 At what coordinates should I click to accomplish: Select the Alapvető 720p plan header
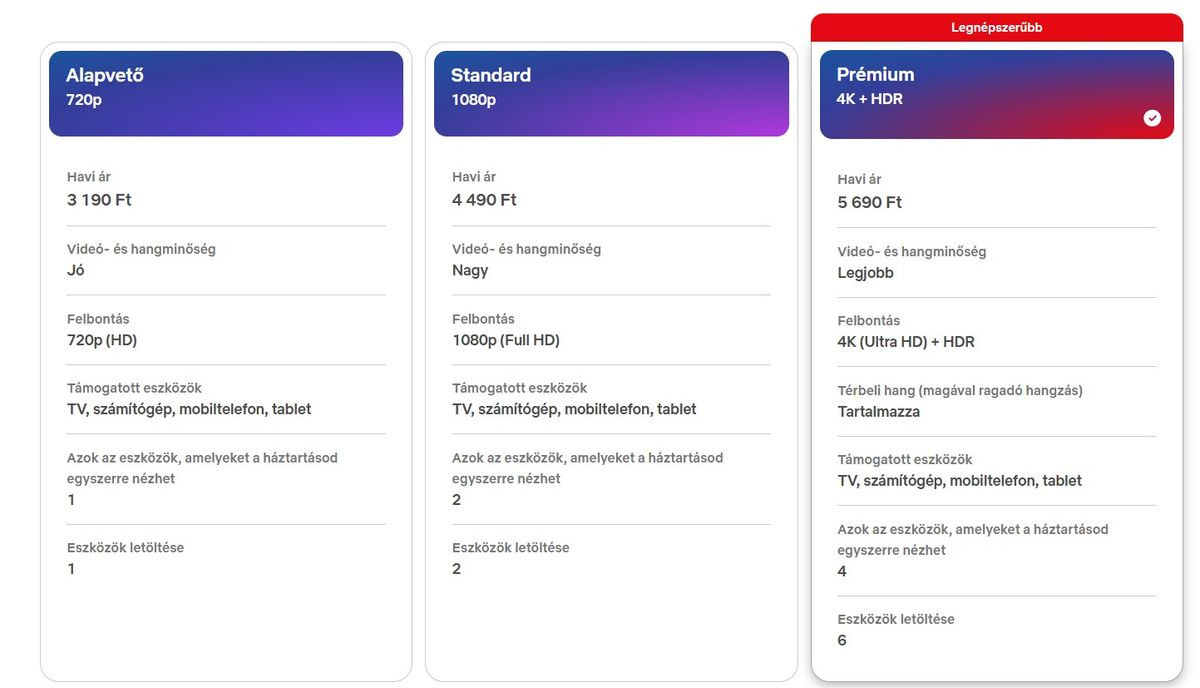tap(226, 93)
